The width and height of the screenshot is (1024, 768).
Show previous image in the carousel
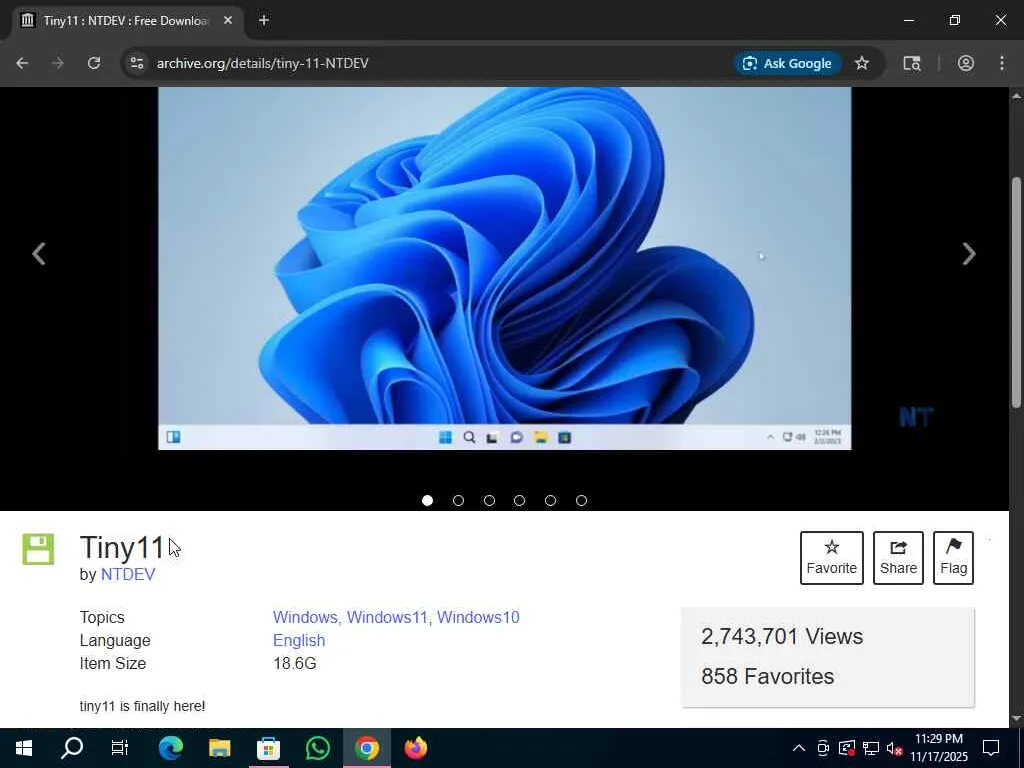click(39, 254)
